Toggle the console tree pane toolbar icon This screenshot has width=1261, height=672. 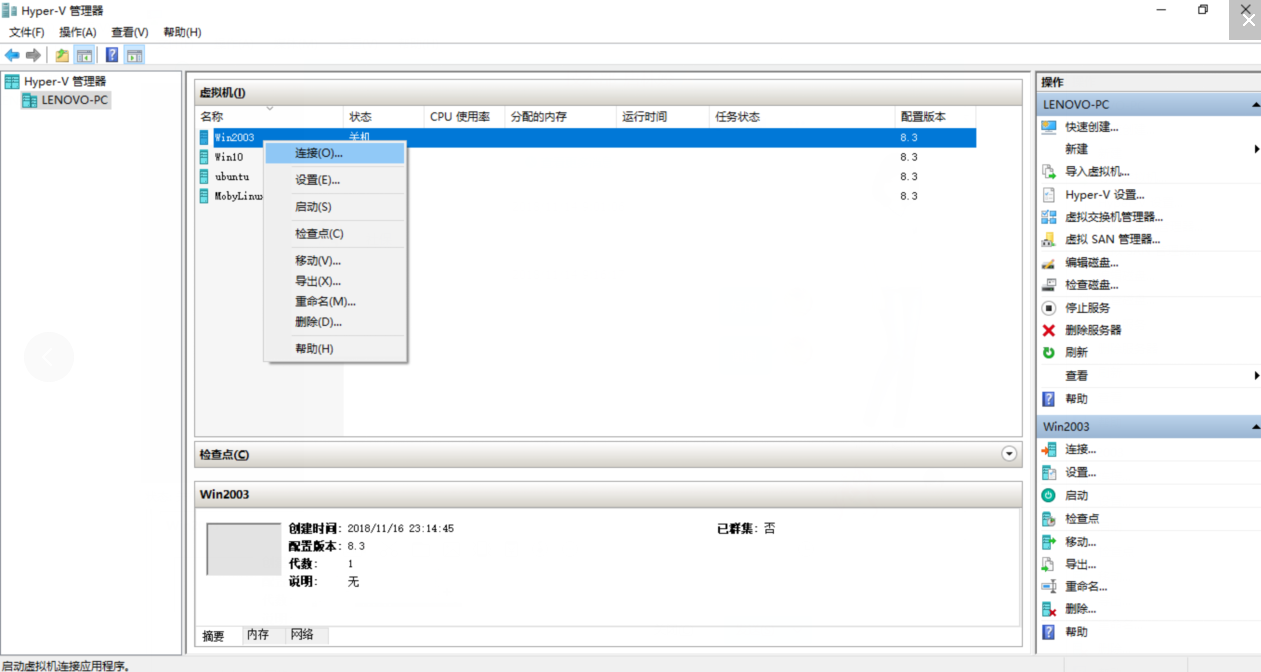pos(84,55)
